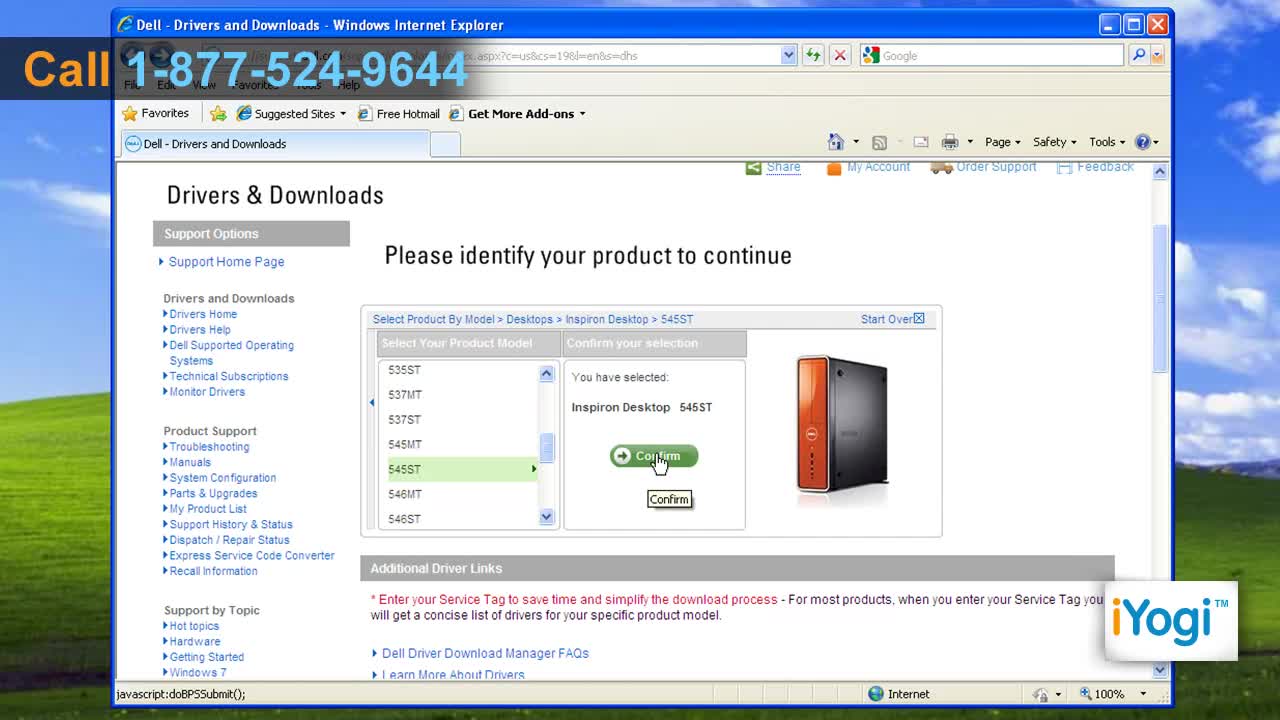
Task: Open the Technical Subscriptions link
Action: (229, 376)
